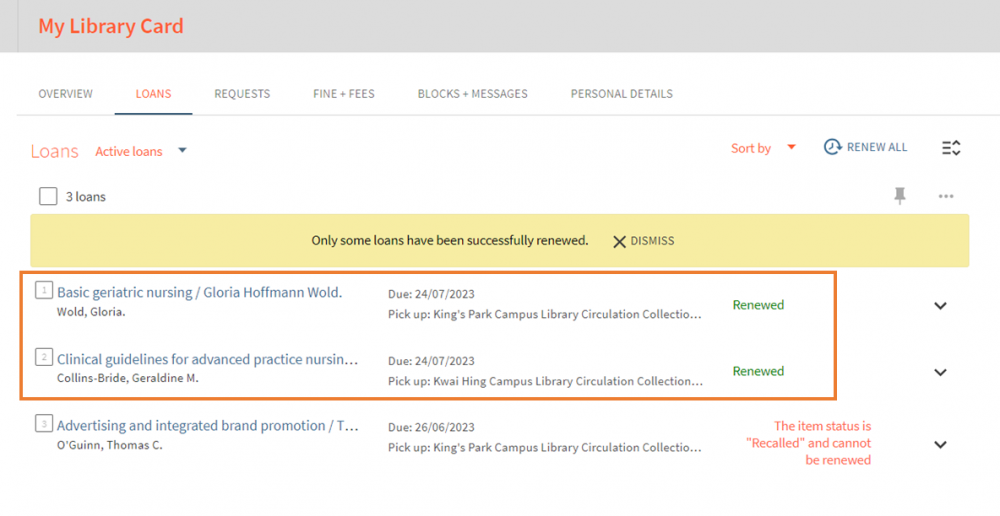Click the pin icon above loans list
This screenshot has height=516, width=1000.
pos(900,196)
